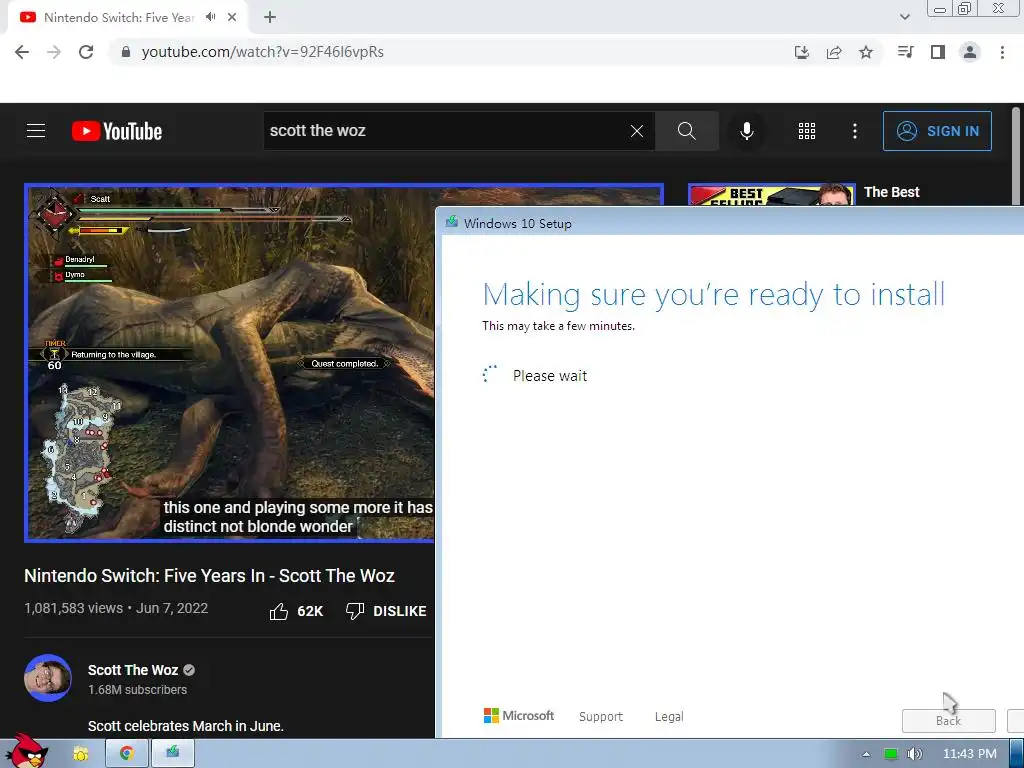Open the install app icon in the address bar

pyautogui.click(x=801, y=52)
